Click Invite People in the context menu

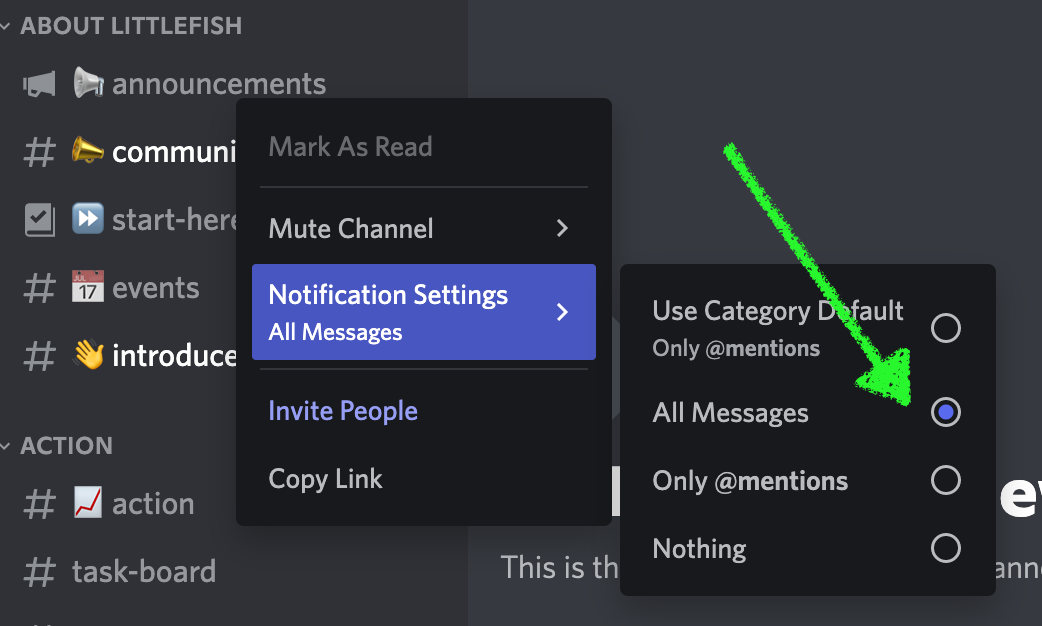pos(343,411)
